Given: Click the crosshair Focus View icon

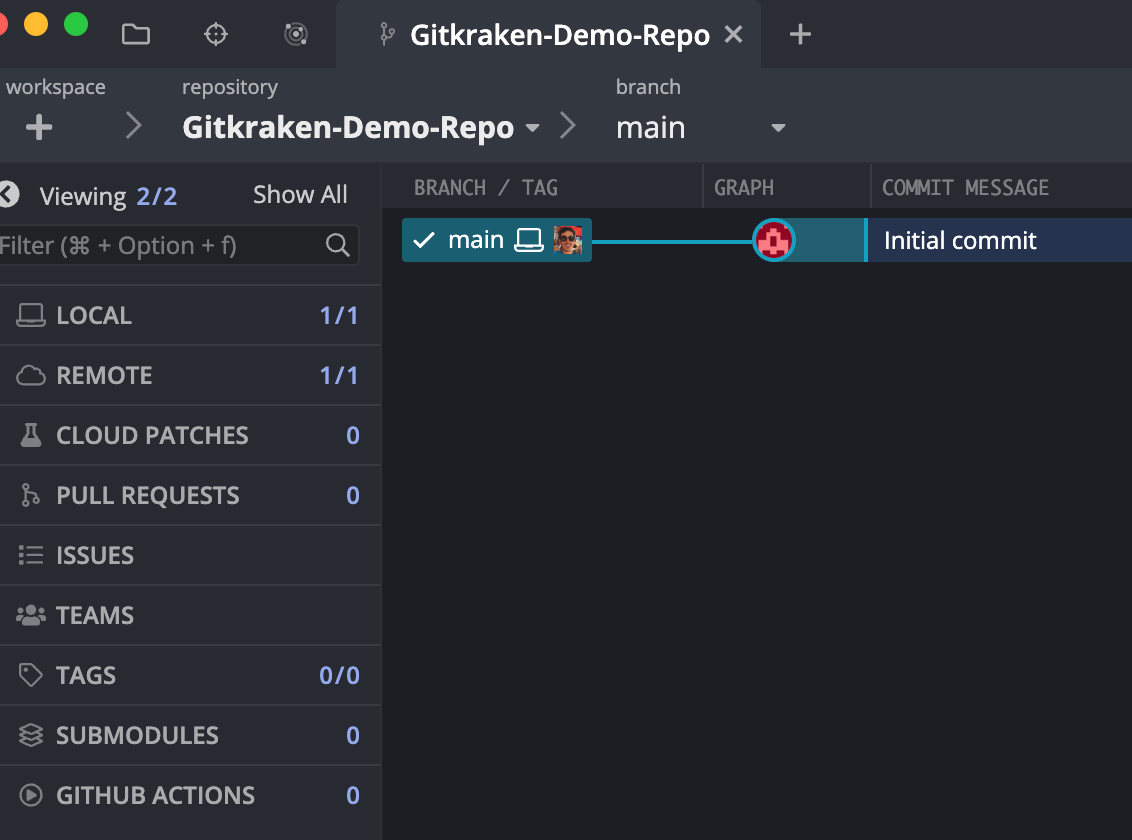Looking at the screenshot, I should [216, 34].
